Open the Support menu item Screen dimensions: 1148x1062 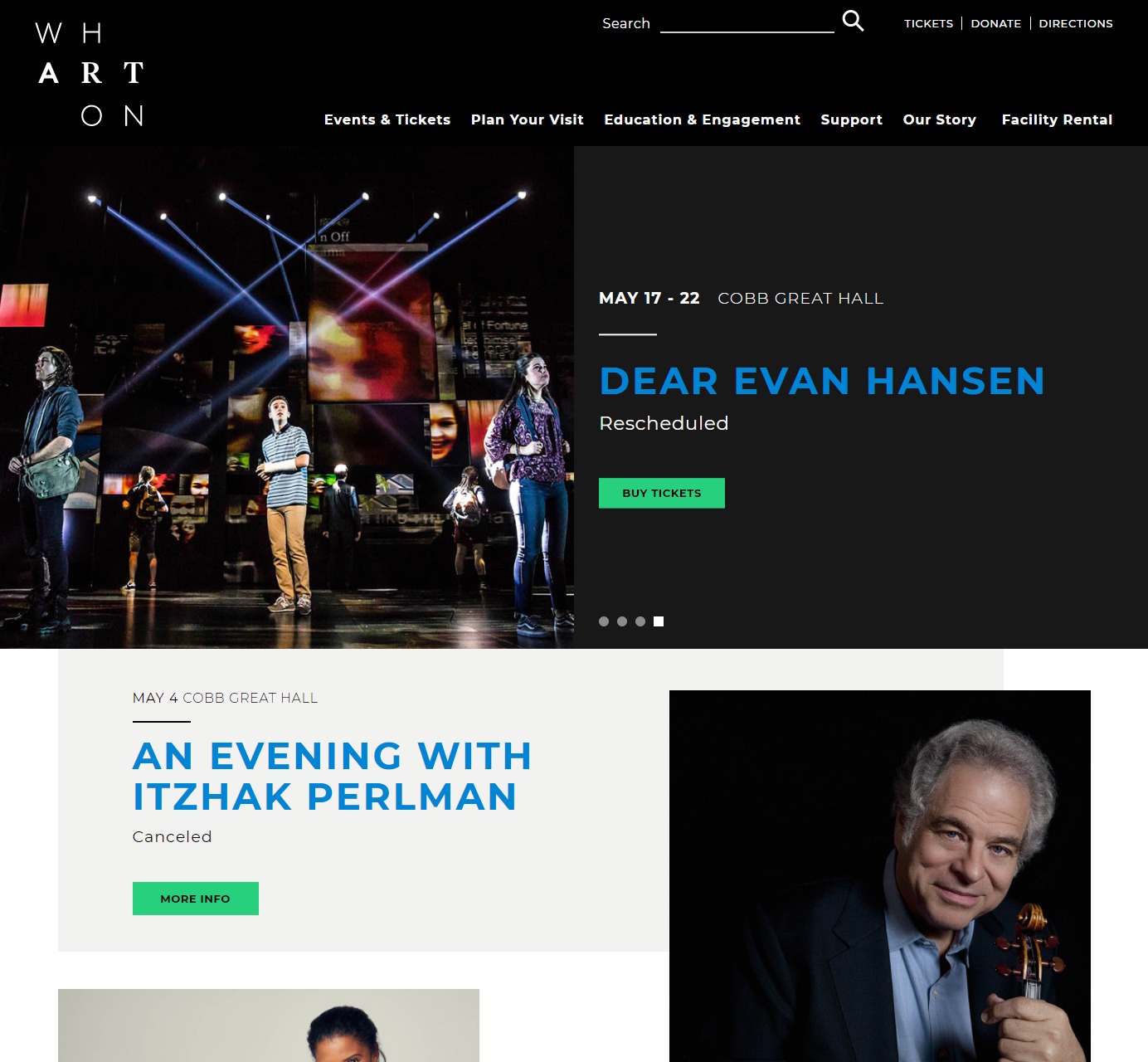pos(851,119)
